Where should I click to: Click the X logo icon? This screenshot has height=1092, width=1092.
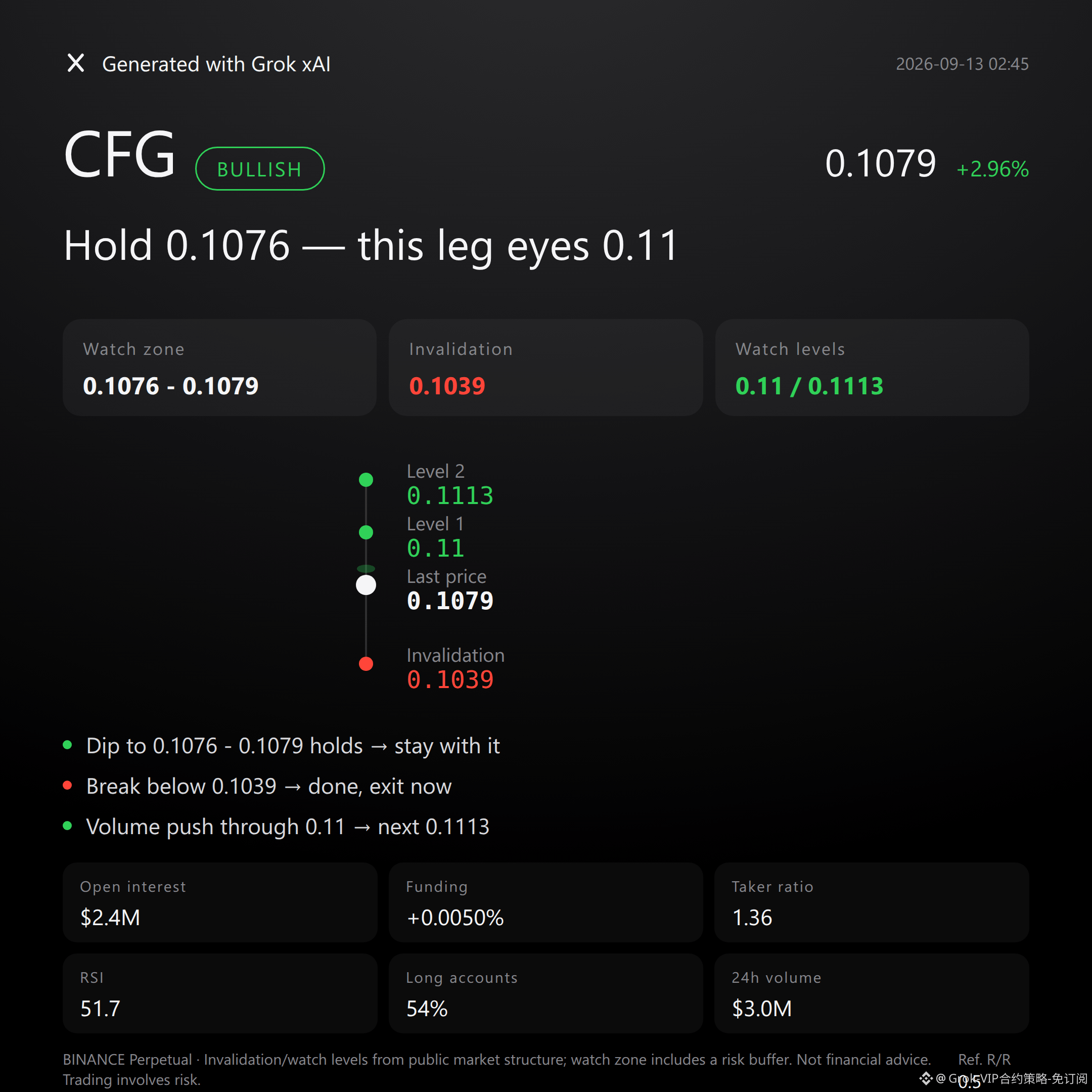pos(76,63)
